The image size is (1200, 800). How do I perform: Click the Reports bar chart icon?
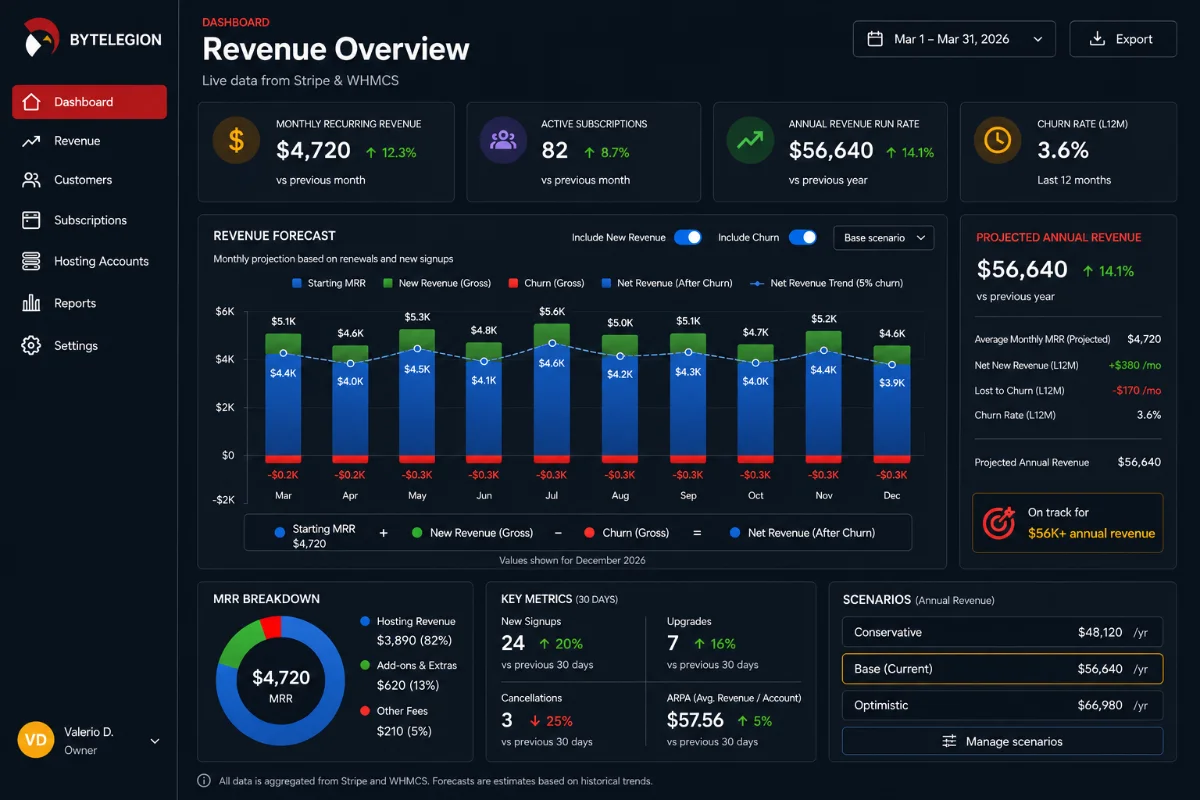coord(31,303)
